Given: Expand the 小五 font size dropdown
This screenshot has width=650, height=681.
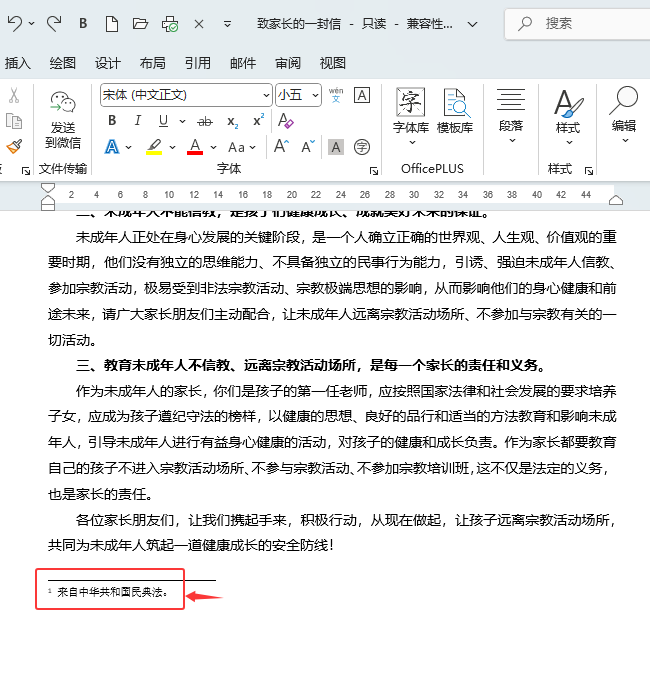Looking at the screenshot, I should tap(315, 95).
